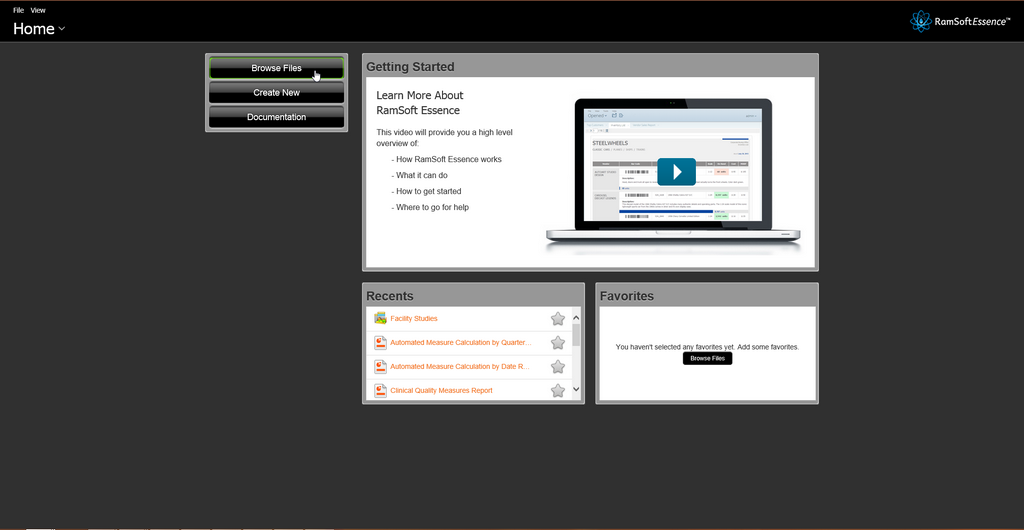Toggle favorite star for Clinical Quality Measures Report
The width and height of the screenshot is (1024, 530).
tap(558, 391)
